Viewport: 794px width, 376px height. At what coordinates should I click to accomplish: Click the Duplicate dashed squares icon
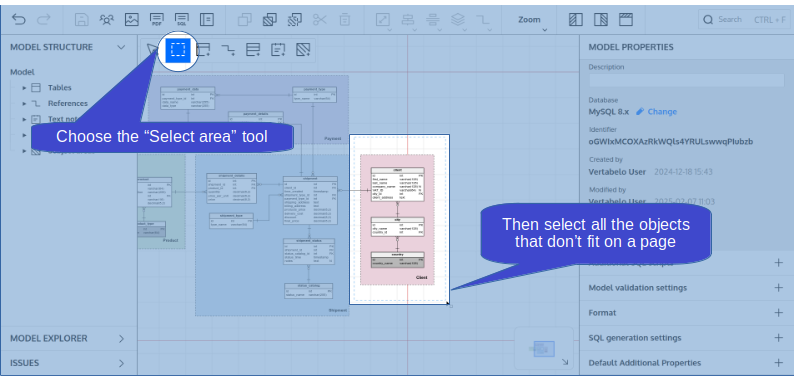[294, 20]
